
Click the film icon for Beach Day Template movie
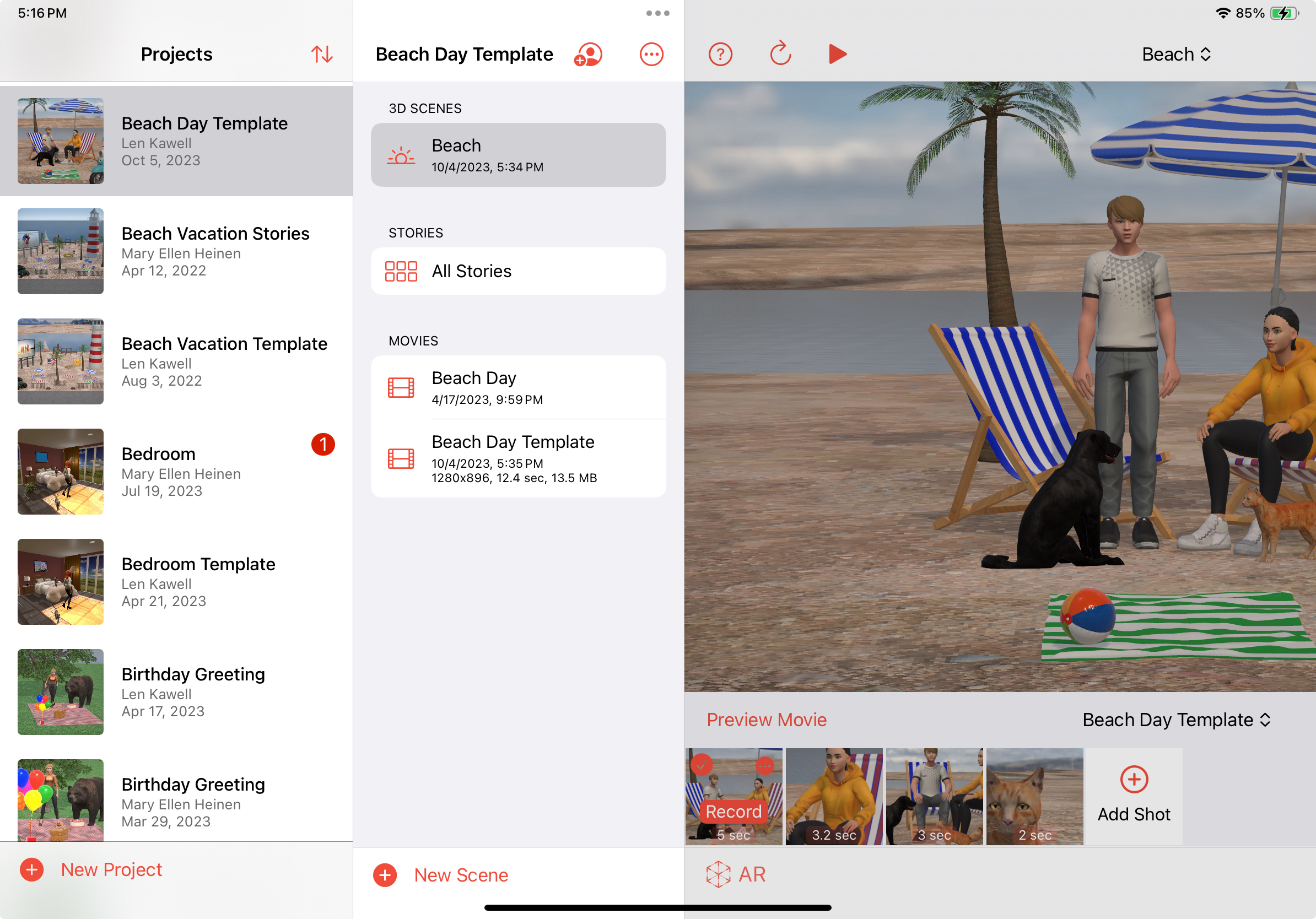(x=401, y=459)
